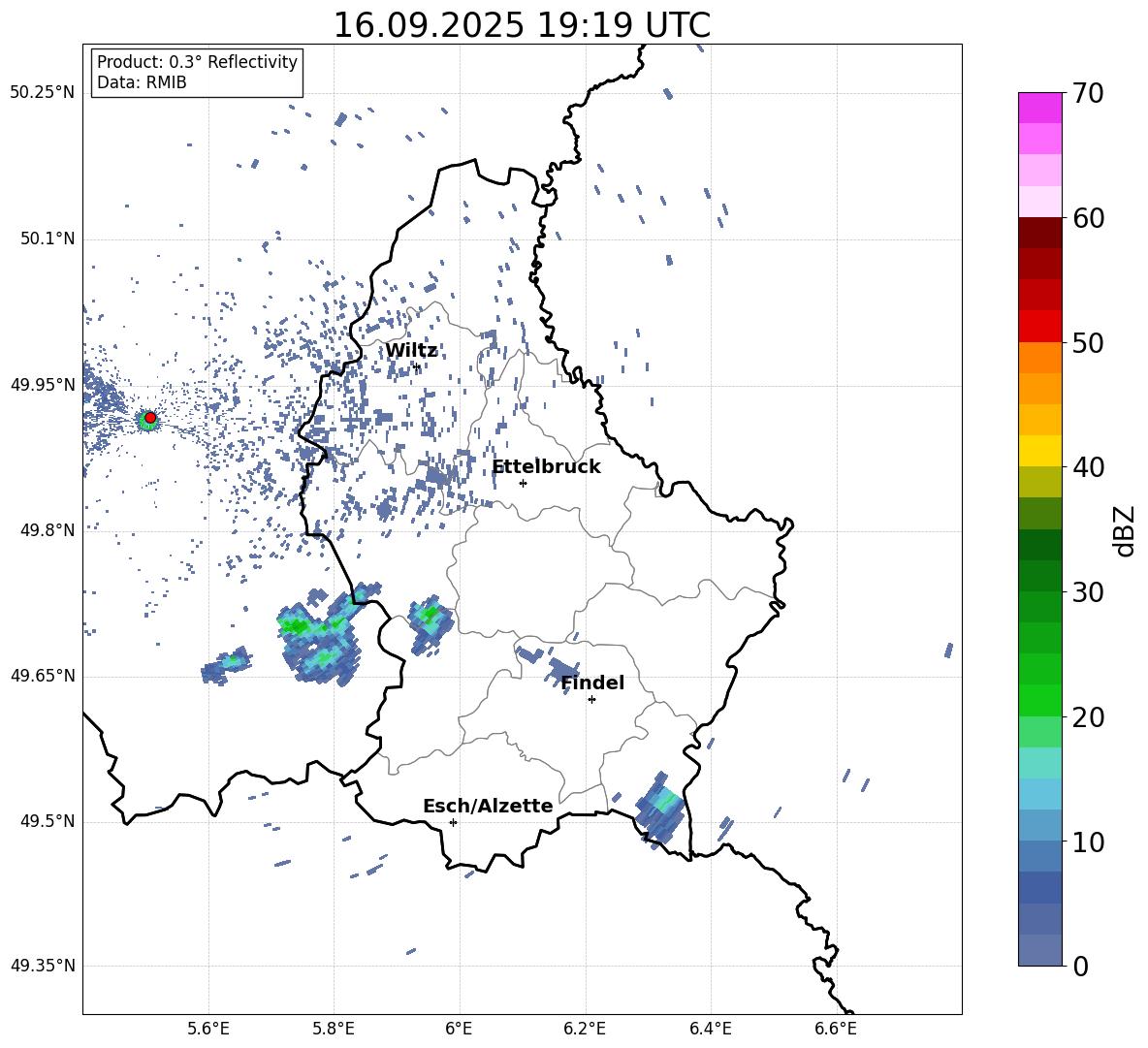
Task: Click the 49.65°N latitude tick label
Action: pos(43,676)
